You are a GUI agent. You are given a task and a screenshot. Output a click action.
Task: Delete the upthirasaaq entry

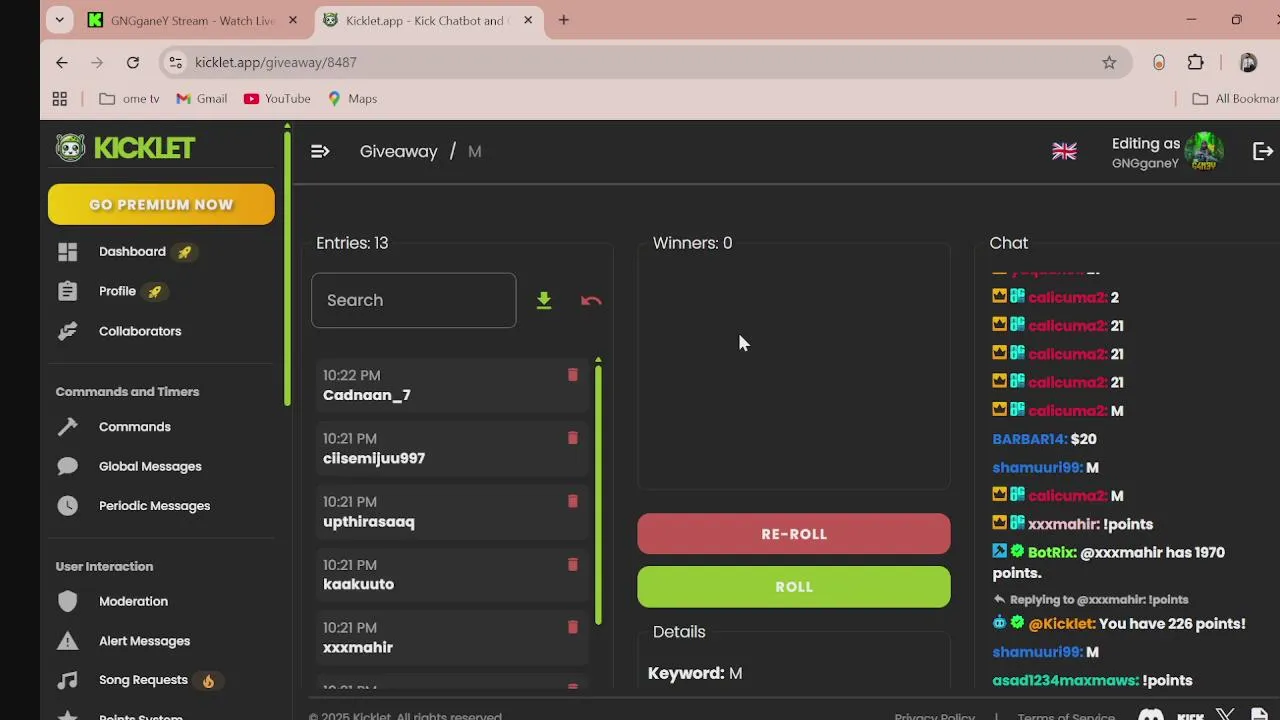pyautogui.click(x=573, y=501)
